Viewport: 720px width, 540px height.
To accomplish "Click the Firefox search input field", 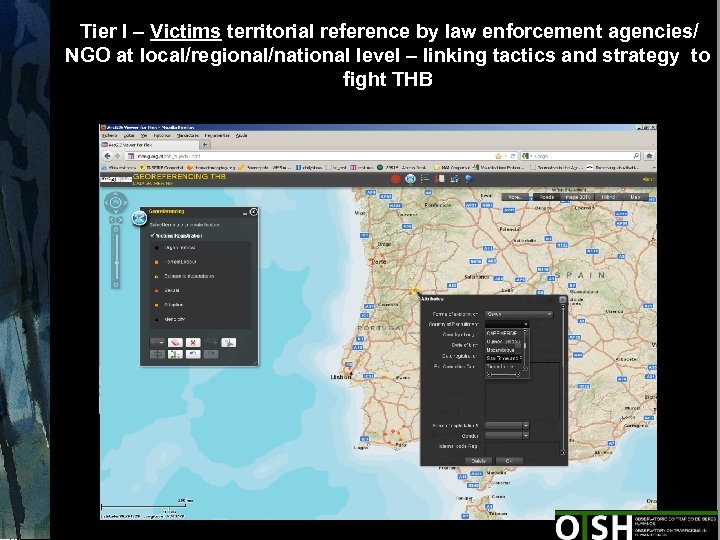I will point(581,156).
